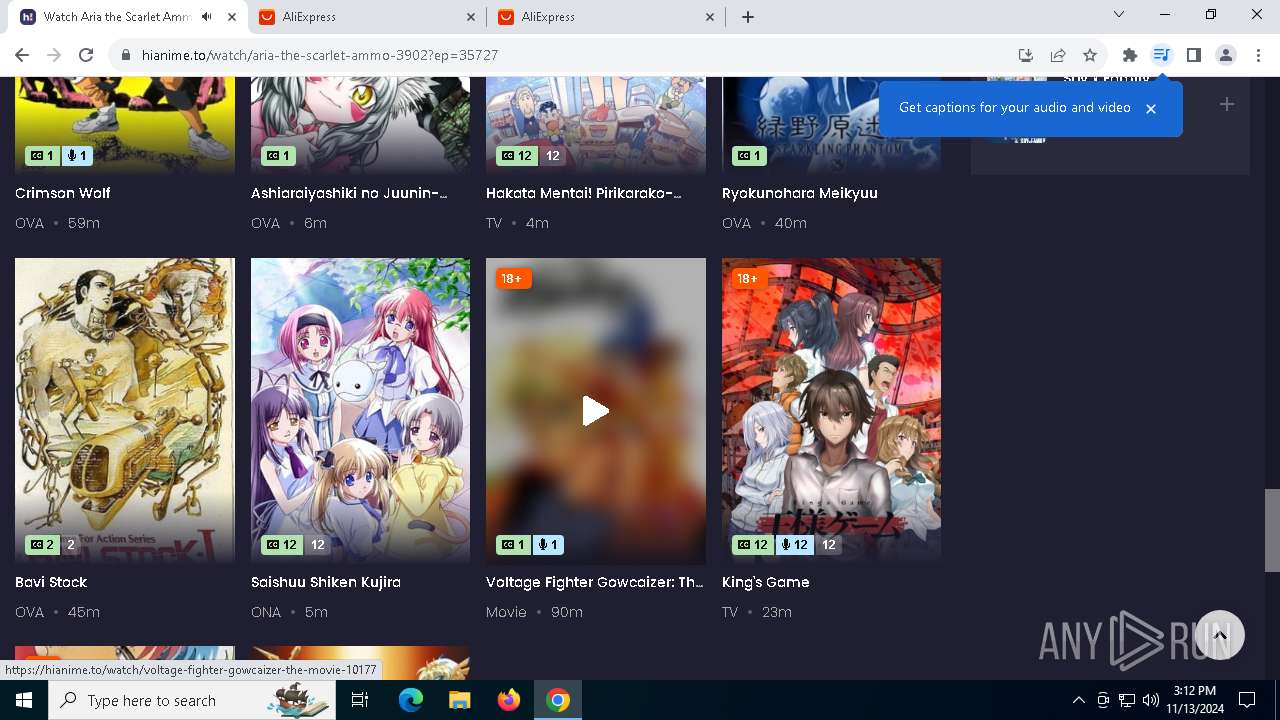Mute the Aria tab audio icon
Screen dimensions: 1280x720
(x=206, y=17)
